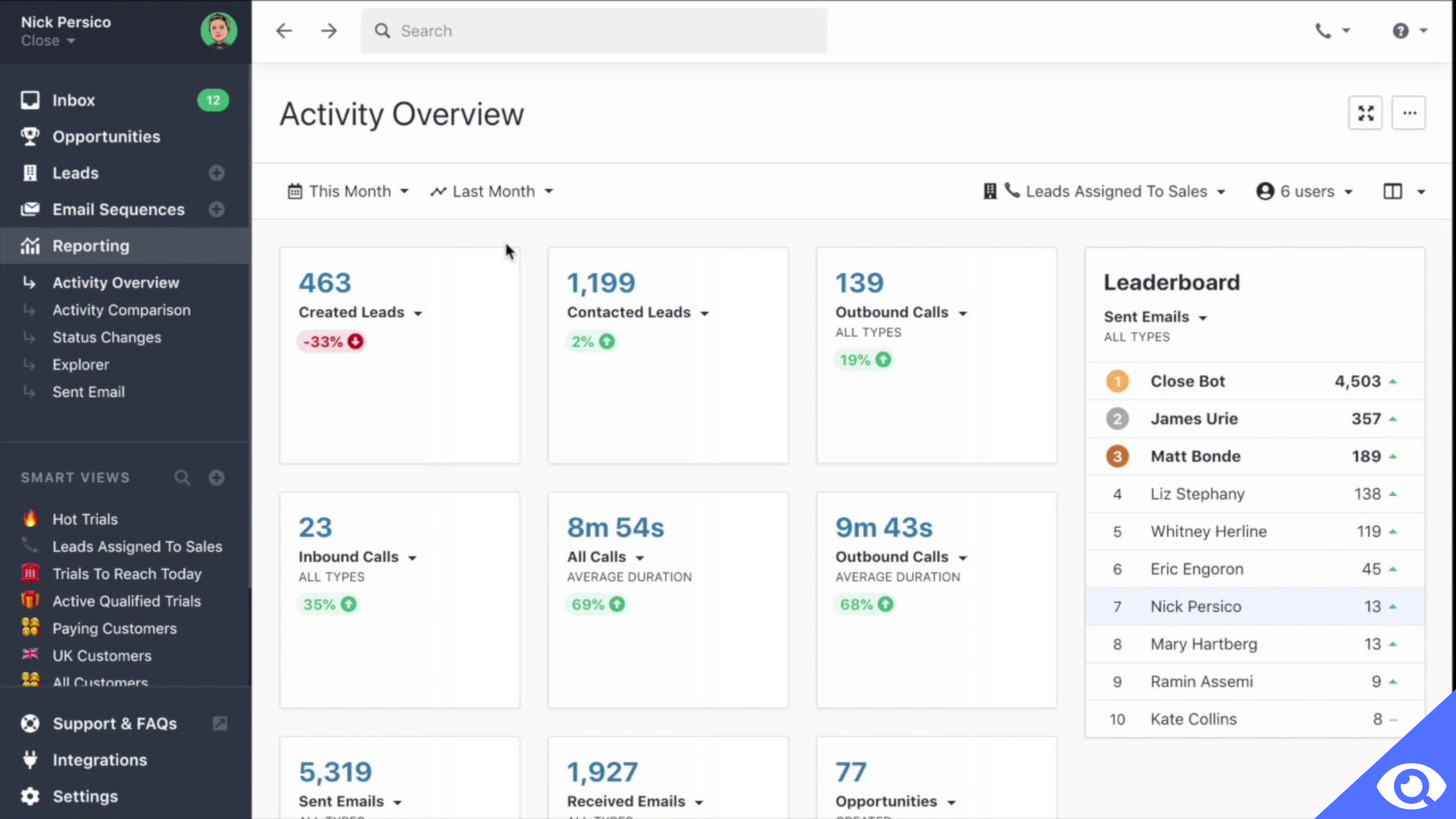1456x819 pixels.
Task: Open the Status Changes report
Action: (107, 337)
